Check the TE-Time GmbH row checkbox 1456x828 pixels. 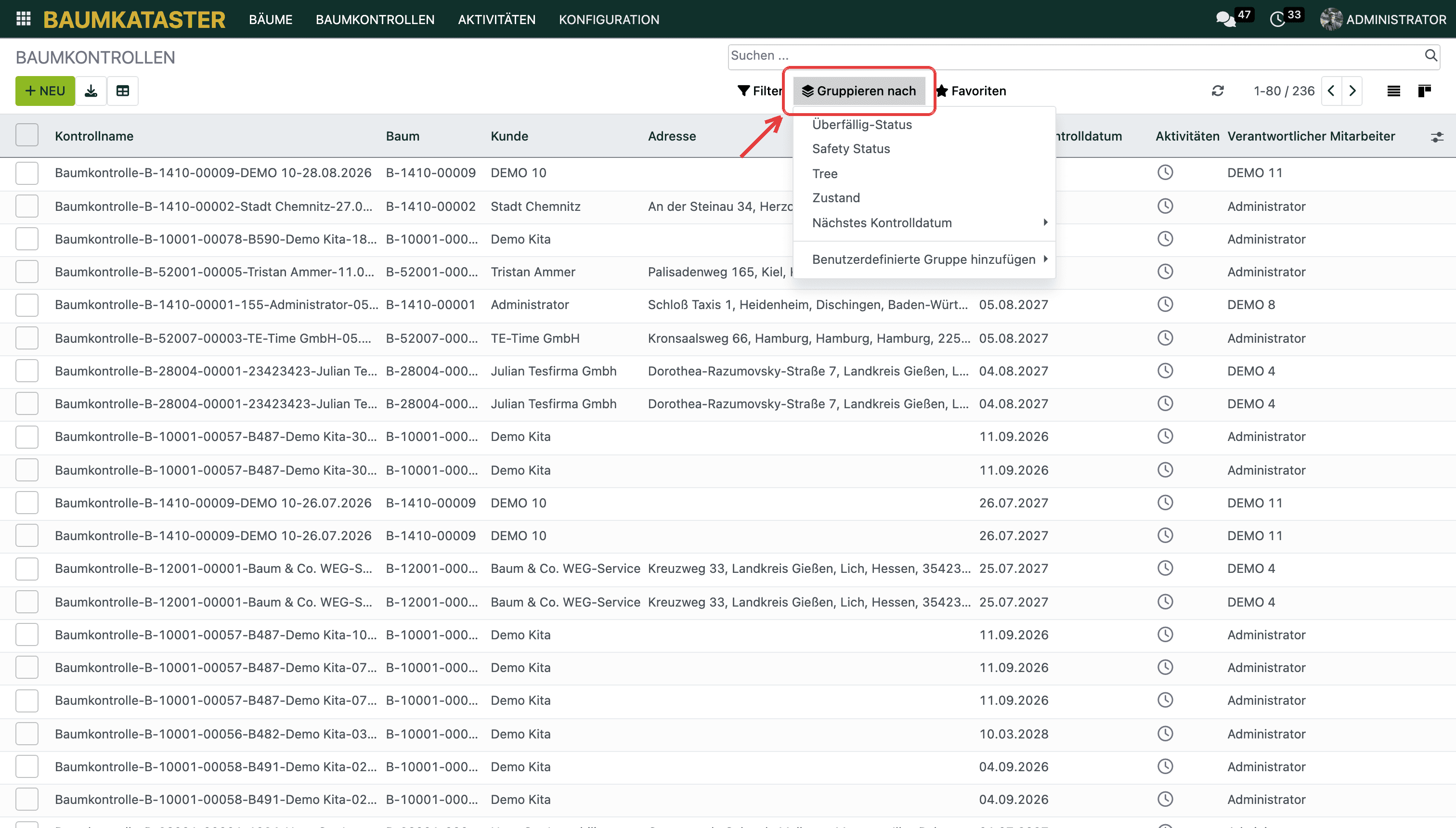pos(27,338)
